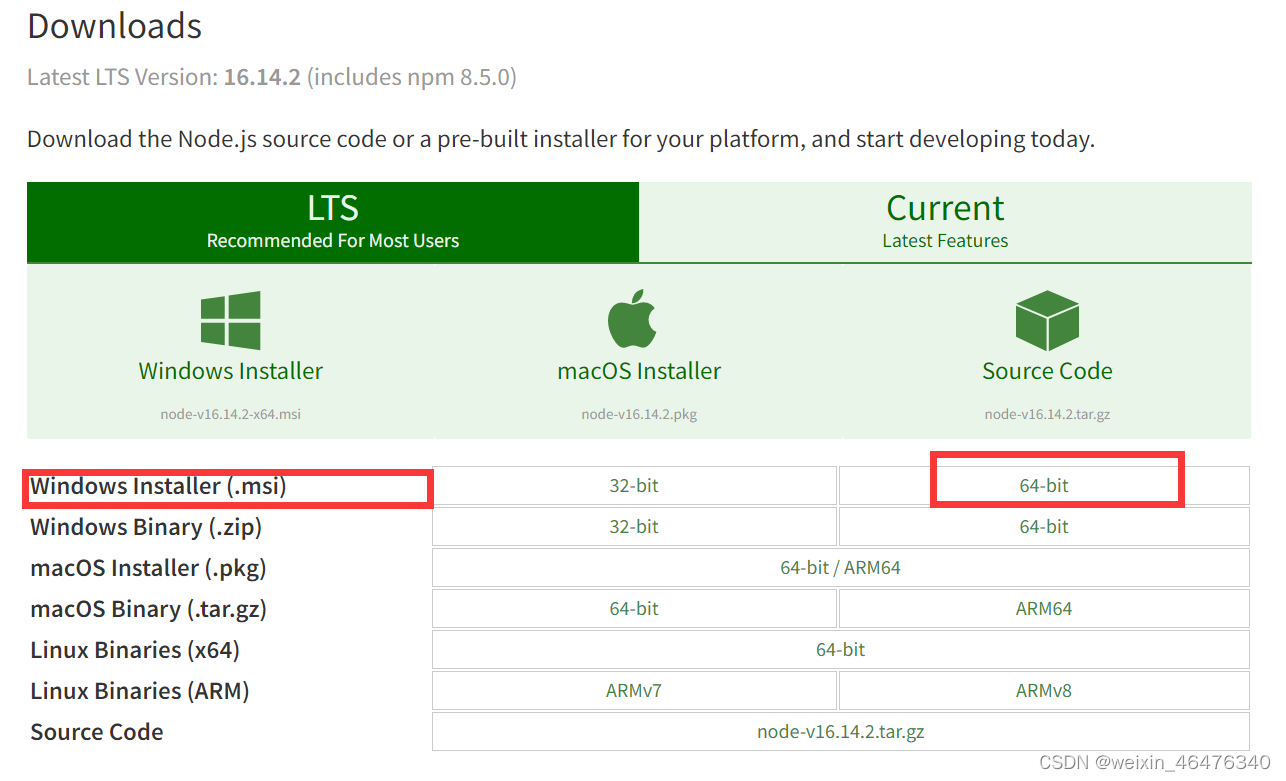This screenshot has width=1286, height=781.
Task: Switch to the Current tab
Action: point(945,222)
